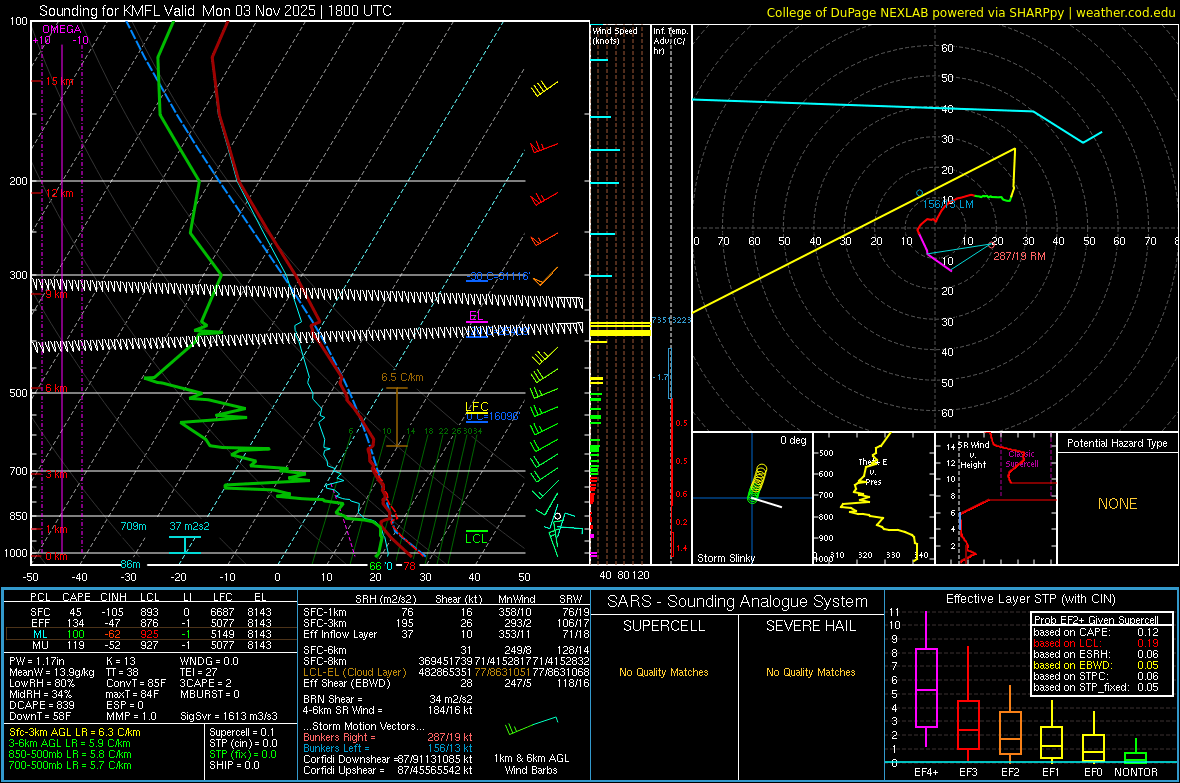Click the red surface temperature value '78'
This screenshot has height=783, width=1180.
[x=409, y=566]
